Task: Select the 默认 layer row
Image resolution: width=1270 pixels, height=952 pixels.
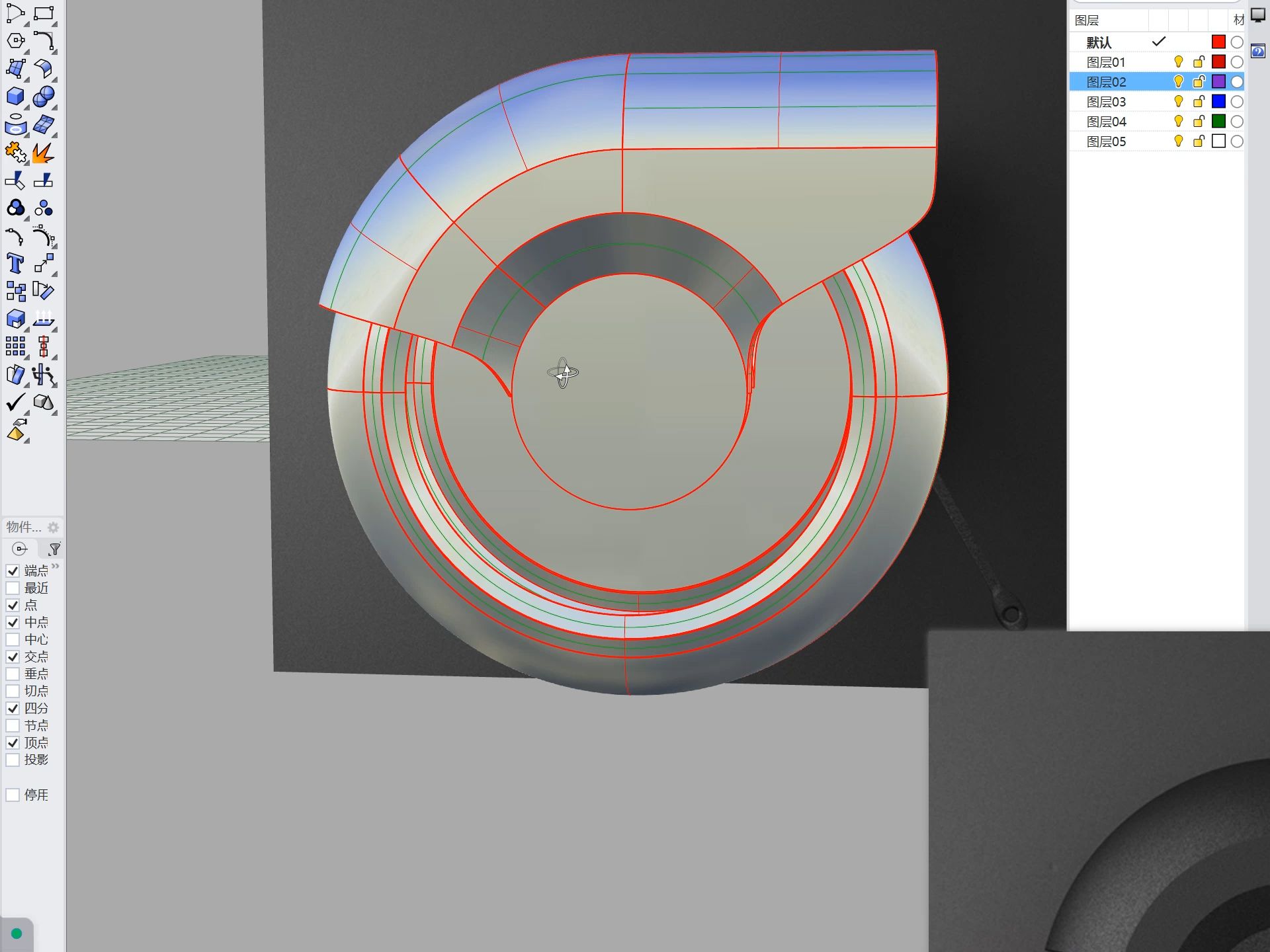Action: (1157, 42)
